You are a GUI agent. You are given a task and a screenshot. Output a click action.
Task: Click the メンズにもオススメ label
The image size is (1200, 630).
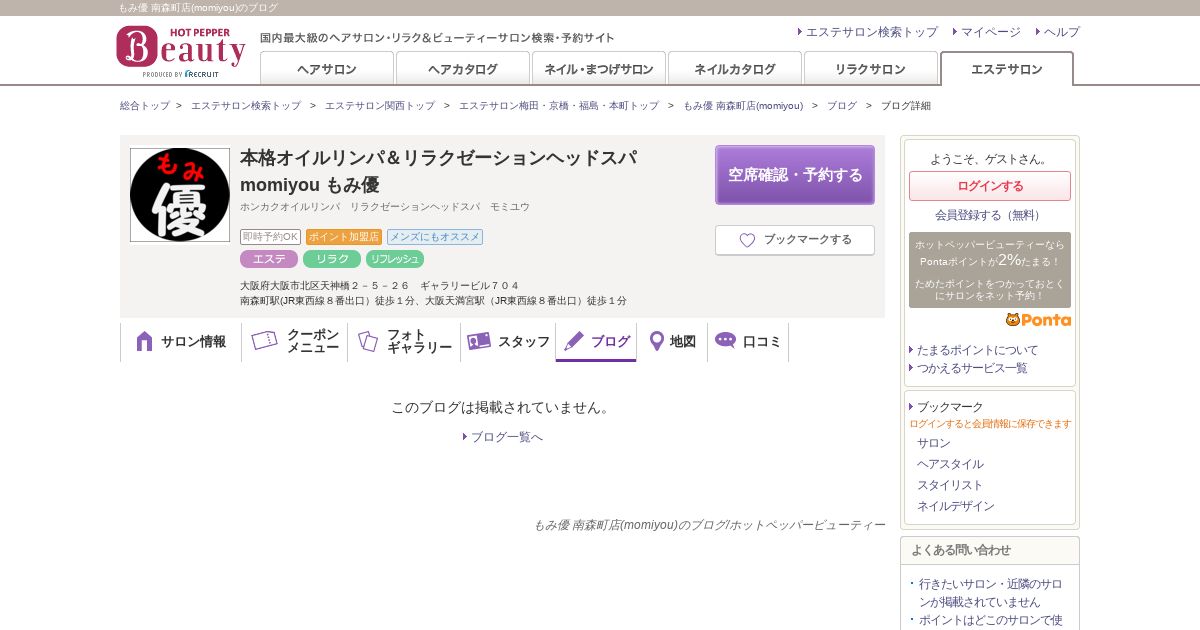[435, 237]
